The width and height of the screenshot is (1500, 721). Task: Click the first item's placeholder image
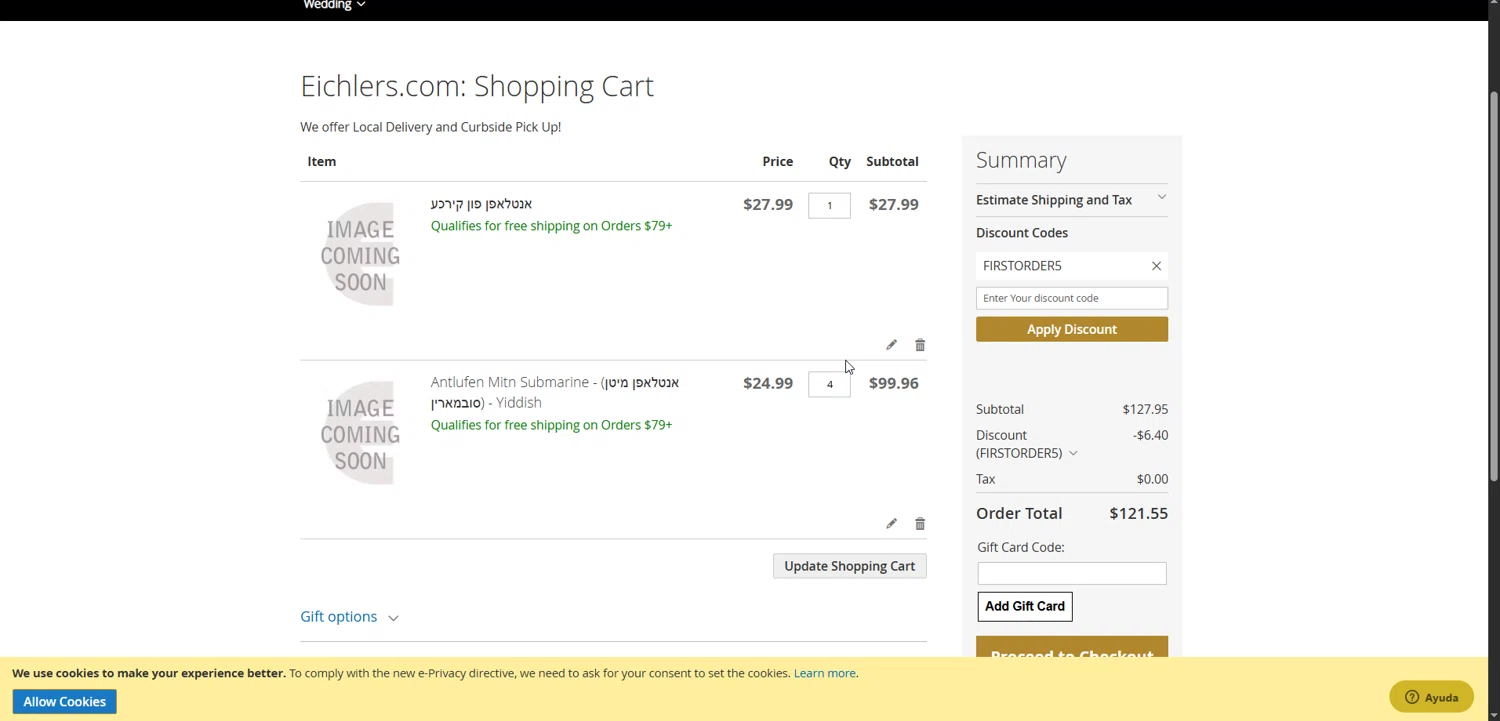coord(360,255)
